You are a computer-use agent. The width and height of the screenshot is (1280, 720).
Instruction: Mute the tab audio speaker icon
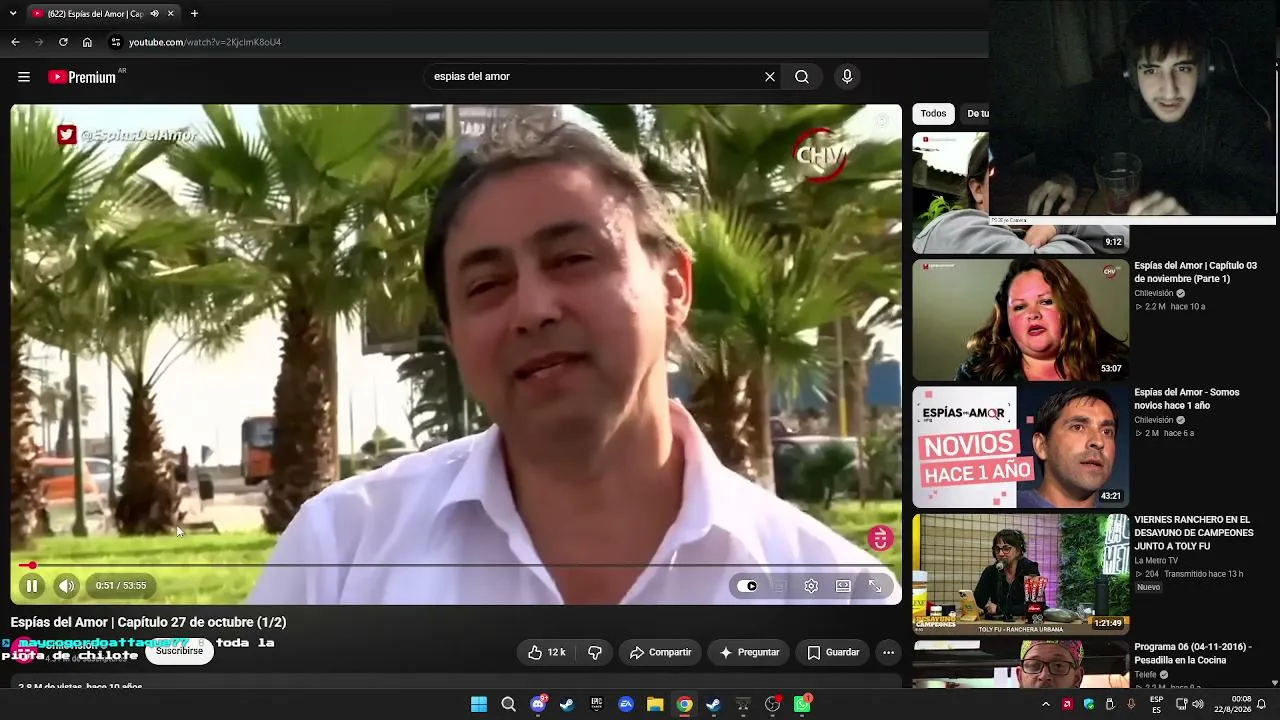[154, 14]
